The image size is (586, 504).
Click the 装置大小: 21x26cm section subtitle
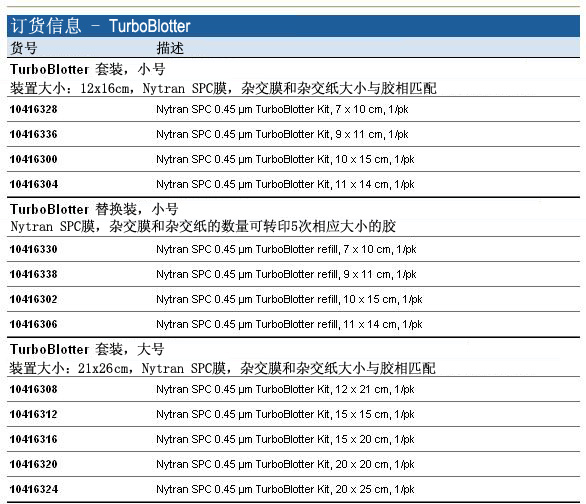pyautogui.click(x=222, y=368)
